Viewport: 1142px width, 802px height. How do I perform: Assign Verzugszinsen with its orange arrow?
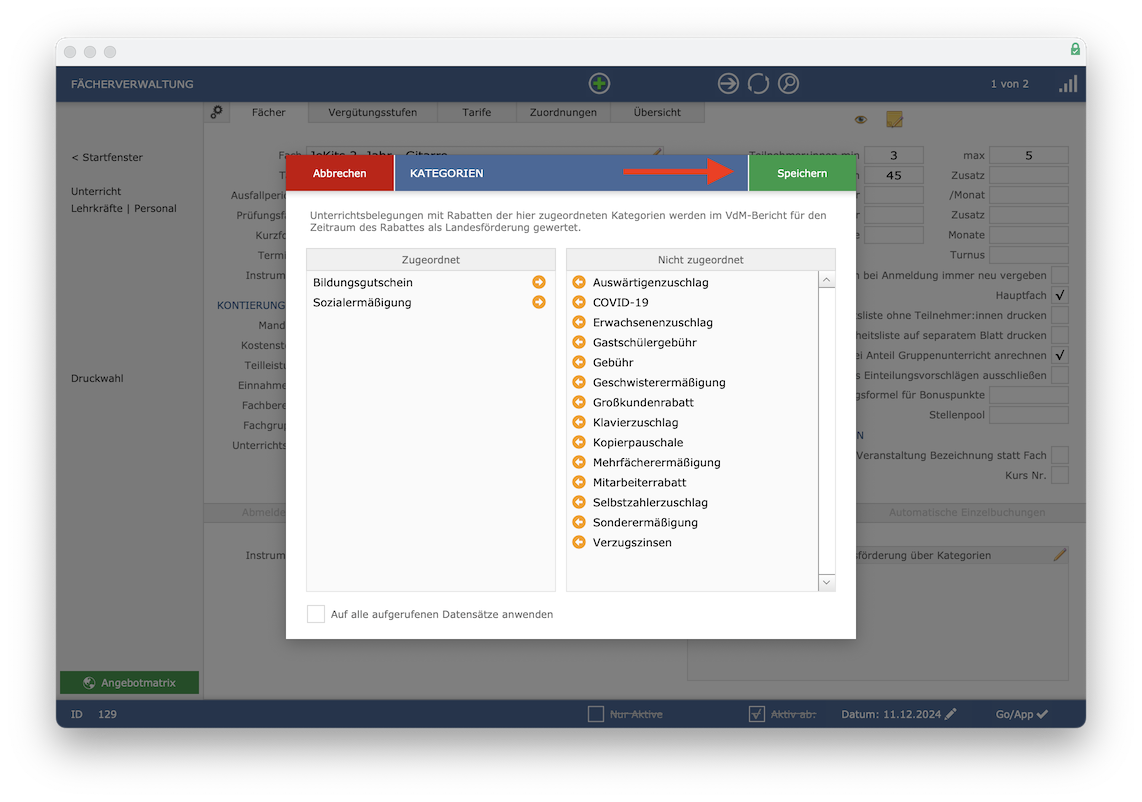(579, 543)
